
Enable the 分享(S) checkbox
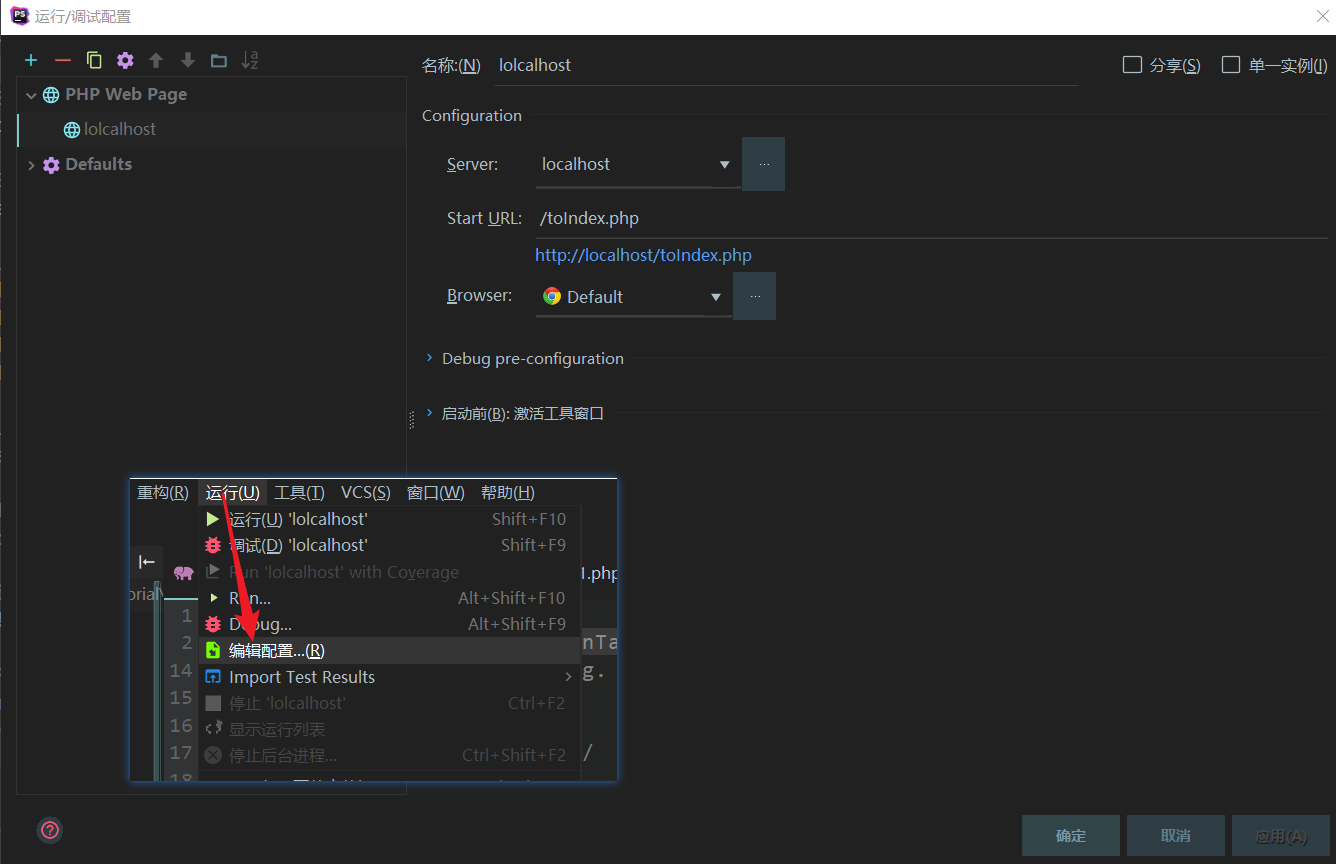click(x=1132, y=65)
